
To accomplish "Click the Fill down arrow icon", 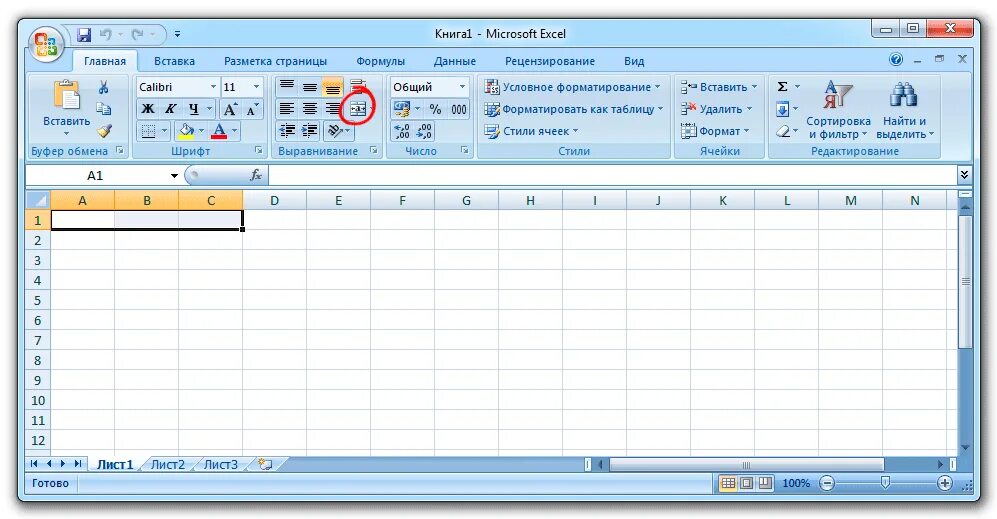I will coord(783,109).
